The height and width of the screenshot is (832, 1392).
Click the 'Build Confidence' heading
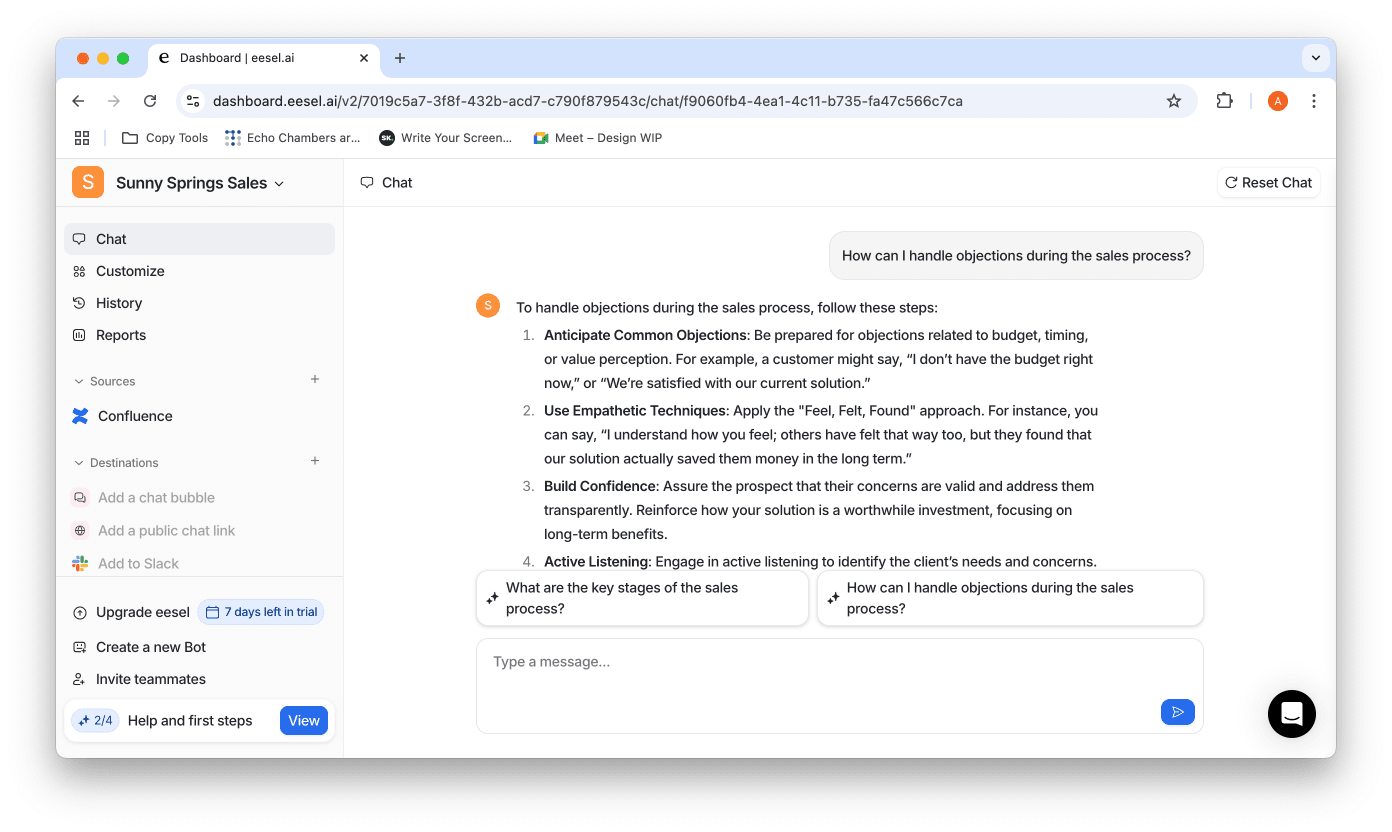[x=600, y=486]
